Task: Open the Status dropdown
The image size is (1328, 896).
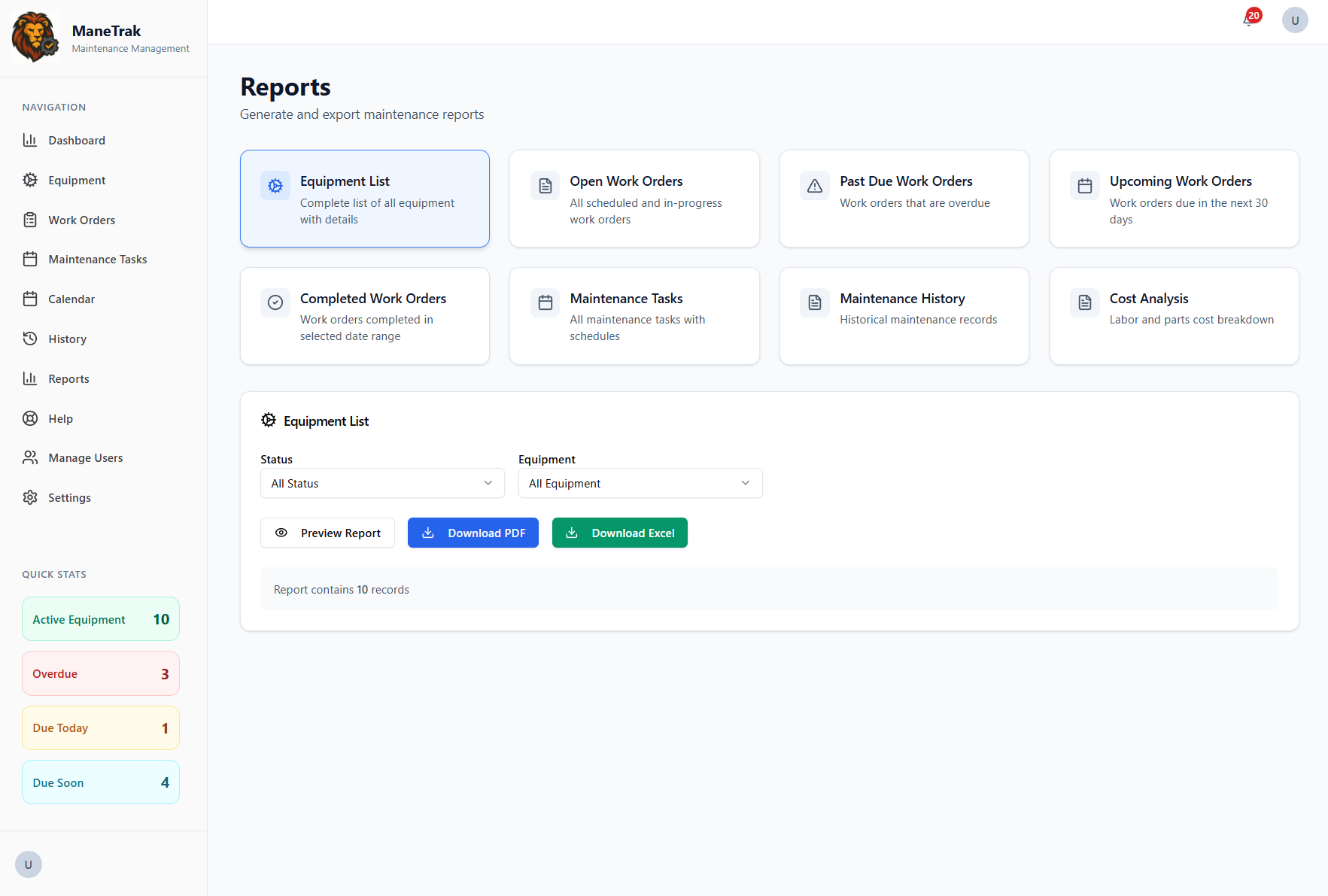Action: pyautogui.click(x=381, y=483)
